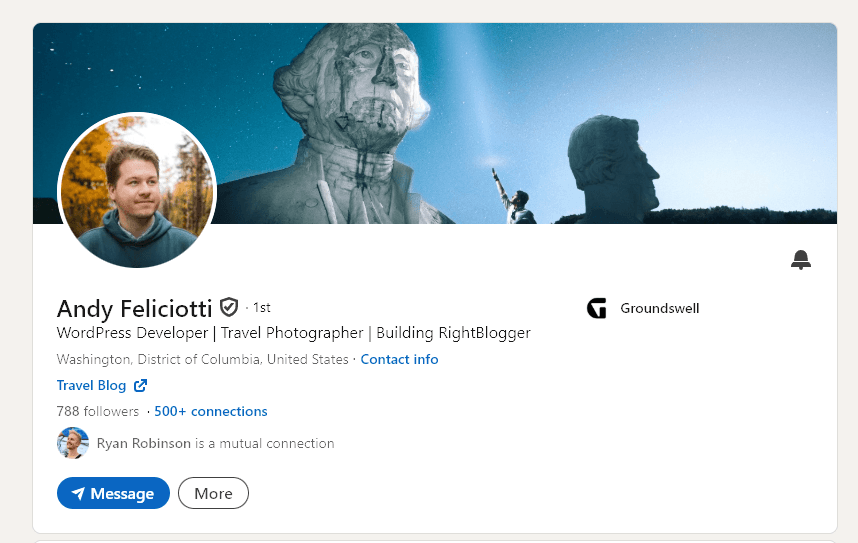Click the 1st connection degree label
The width and height of the screenshot is (858, 543).
click(x=262, y=308)
